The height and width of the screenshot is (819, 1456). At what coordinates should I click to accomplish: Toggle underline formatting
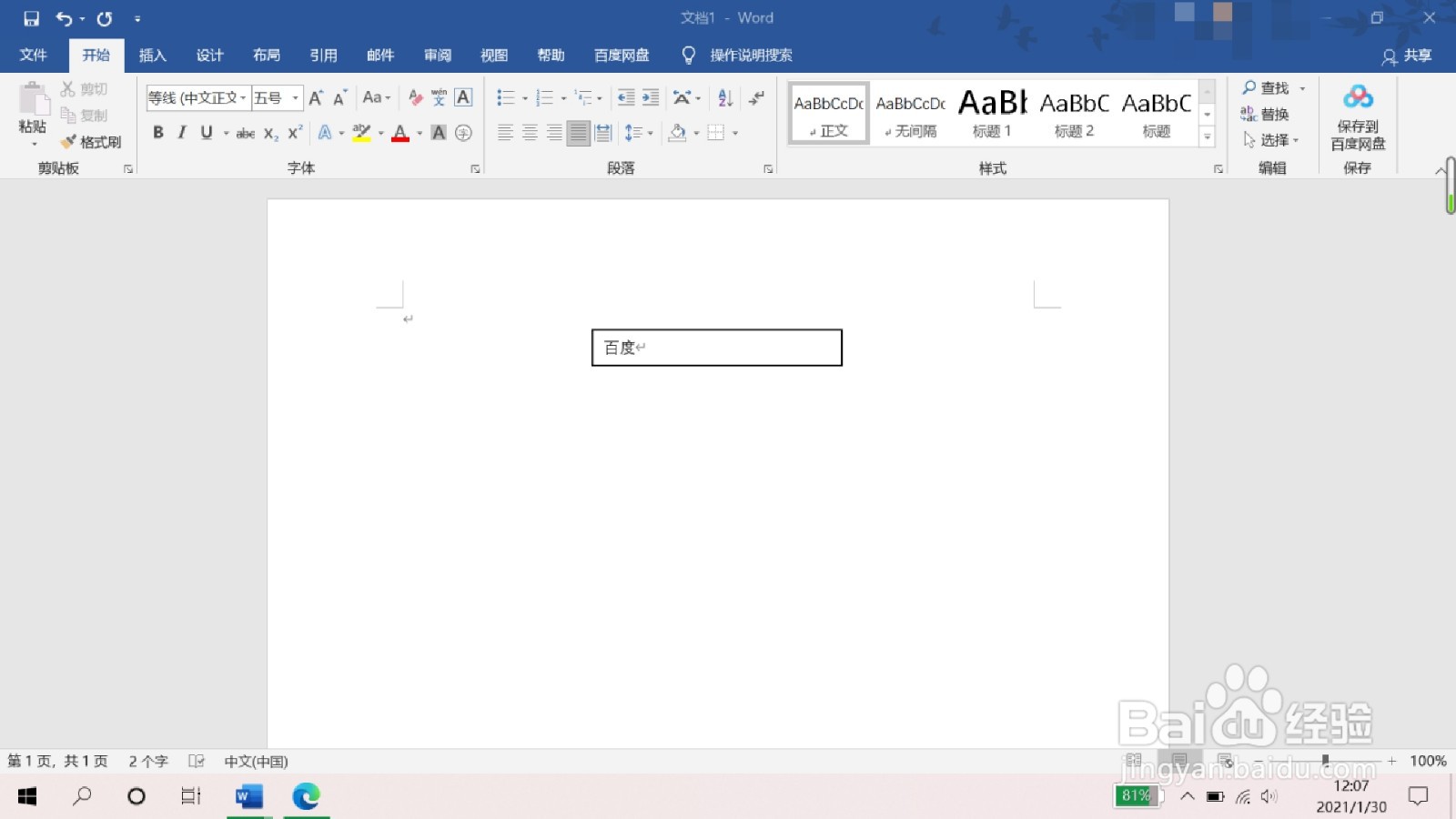[207, 133]
